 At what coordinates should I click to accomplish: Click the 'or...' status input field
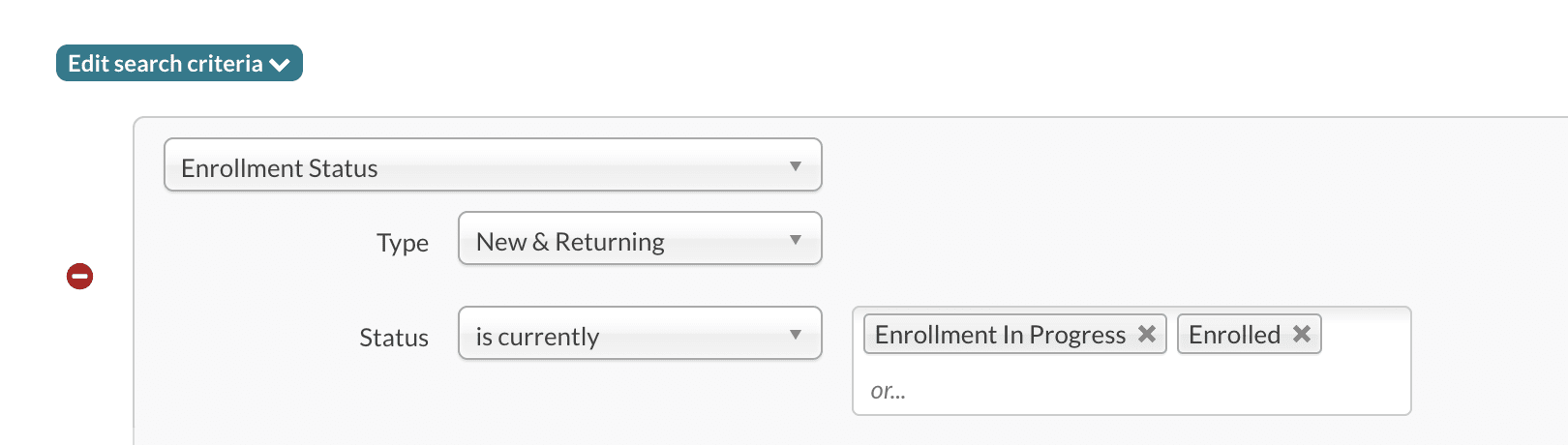pos(1065,391)
